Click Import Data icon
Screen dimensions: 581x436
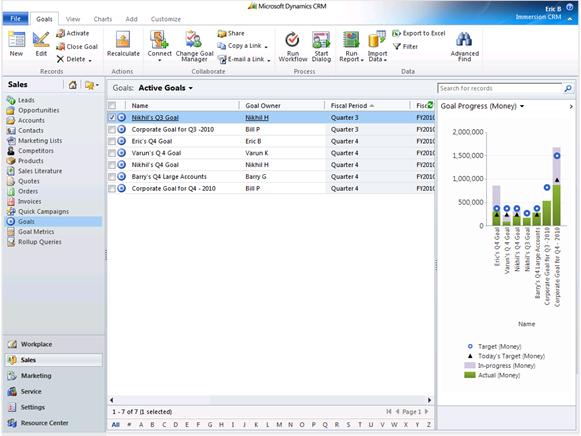[377, 40]
